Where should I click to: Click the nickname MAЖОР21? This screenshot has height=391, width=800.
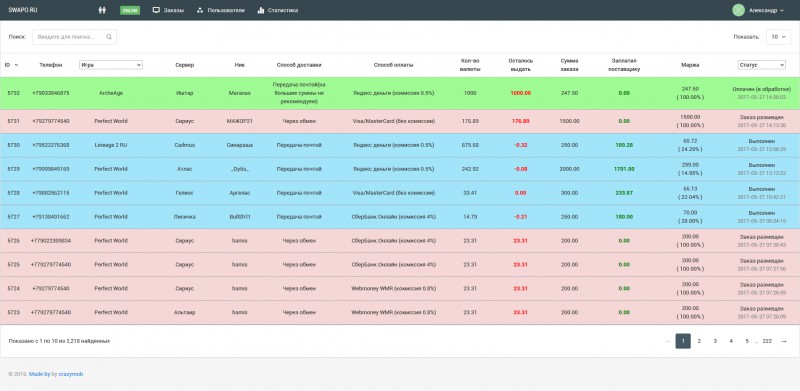pos(240,121)
